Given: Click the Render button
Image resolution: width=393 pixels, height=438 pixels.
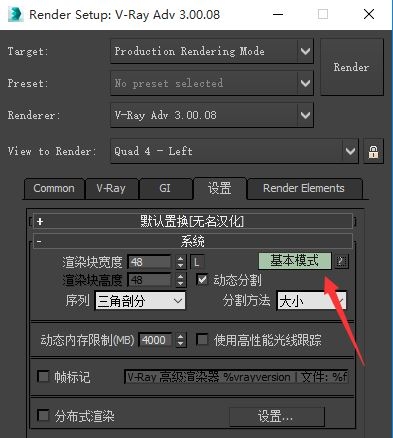Looking at the screenshot, I should pos(352,67).
